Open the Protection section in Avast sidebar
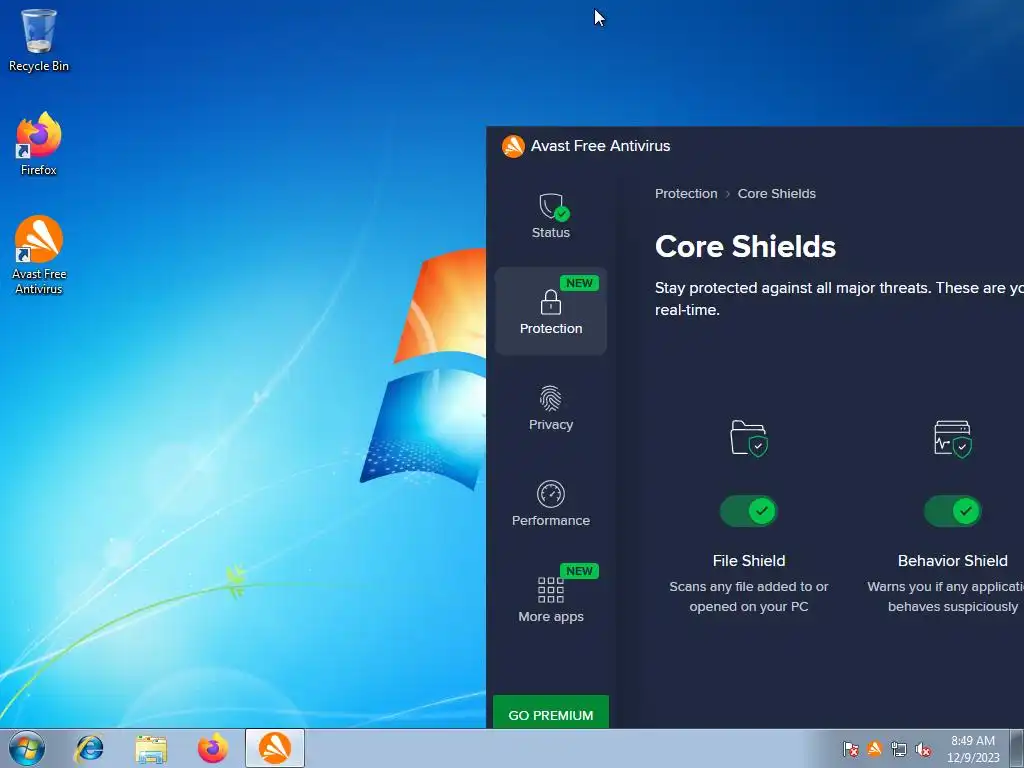Image resolution: width=1024 pixels, height=768 pixels. coord(551,311)
